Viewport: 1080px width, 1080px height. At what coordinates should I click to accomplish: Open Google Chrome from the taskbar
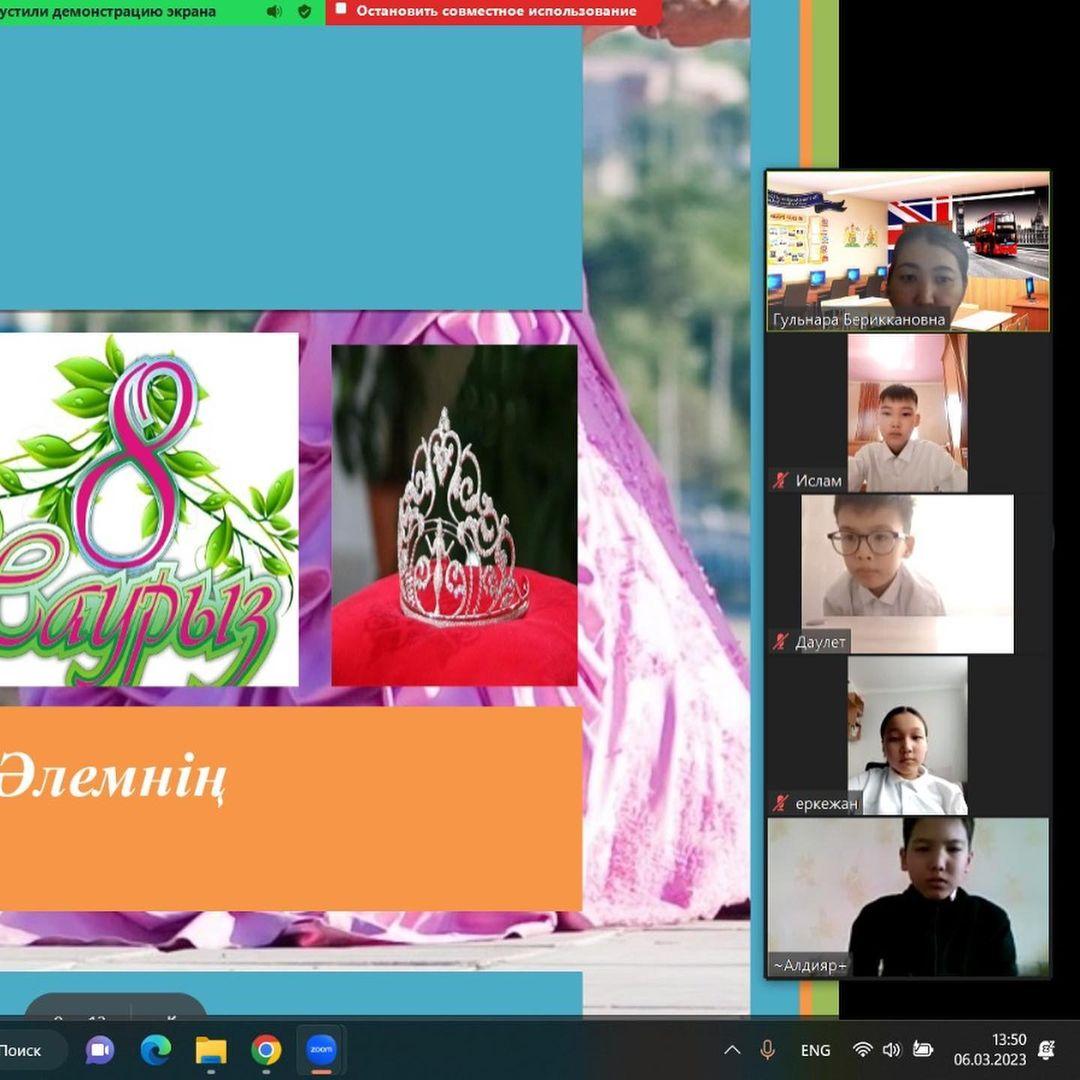[x=266, y=1050]
